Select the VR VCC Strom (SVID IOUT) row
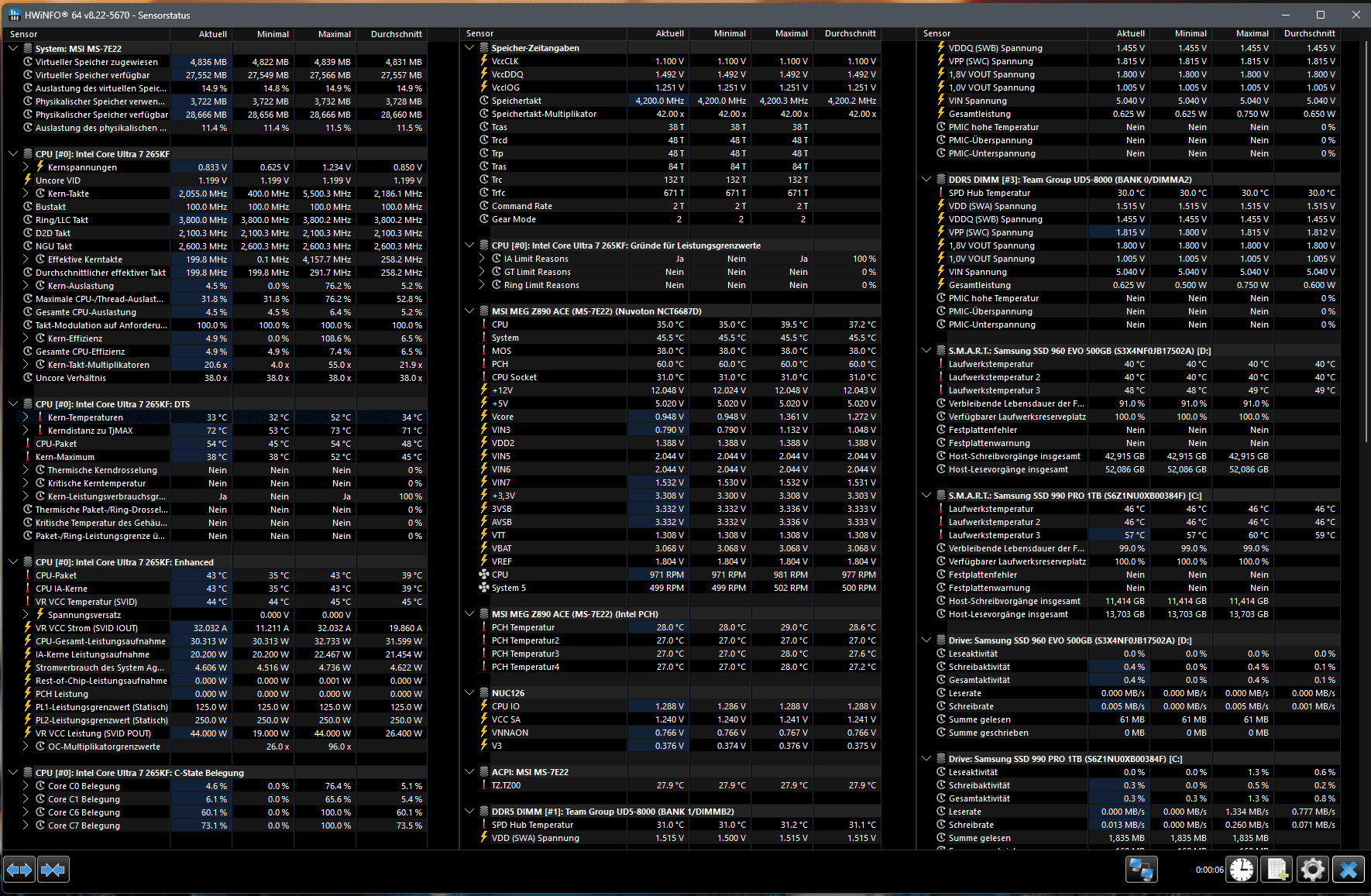 [x=216, y=628]
